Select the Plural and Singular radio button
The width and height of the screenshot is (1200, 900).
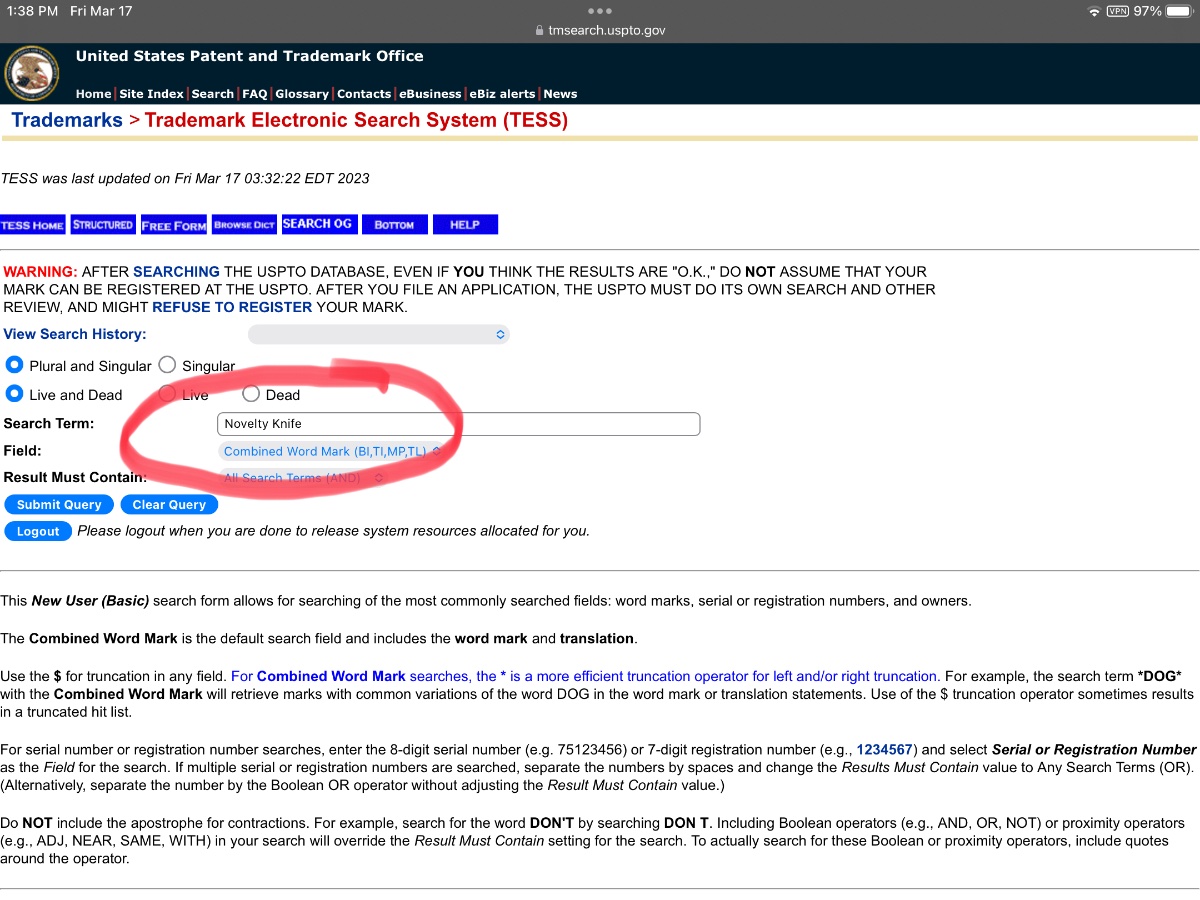pos(15,365)
